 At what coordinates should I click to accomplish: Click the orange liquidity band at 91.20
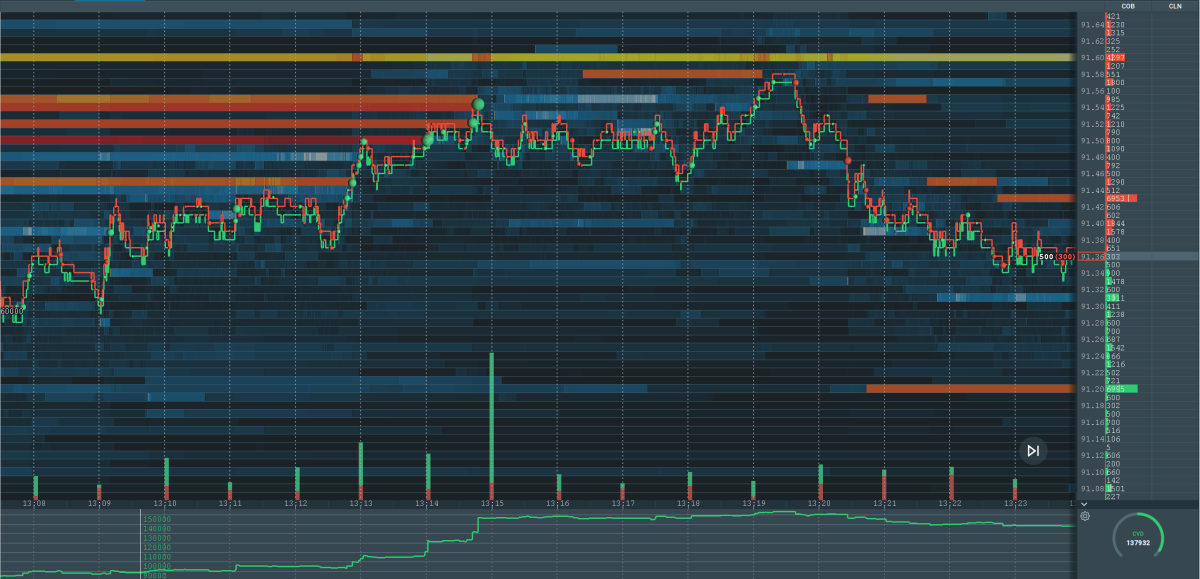(x=971, y=388)
